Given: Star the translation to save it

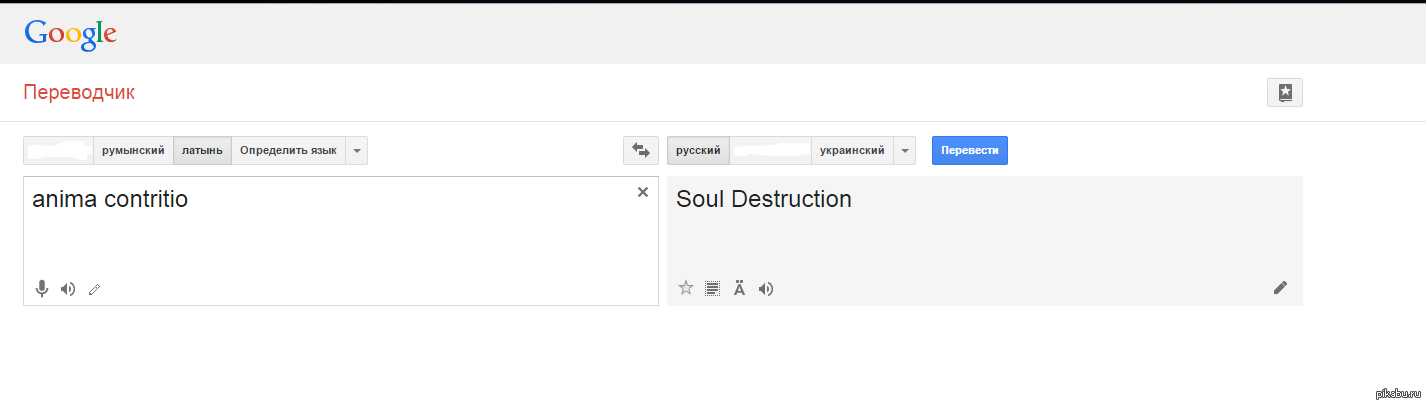Looking at the screenshot, I should pos(686,288).
